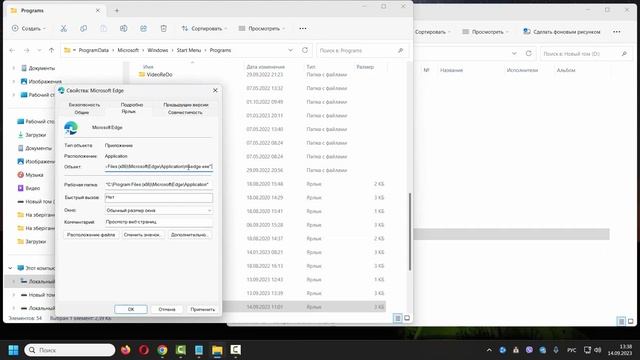This screenshot has height=360, width=640.
Task: Click the Дополнительно button
Action: pyautogui.click(x=189, y=235)
